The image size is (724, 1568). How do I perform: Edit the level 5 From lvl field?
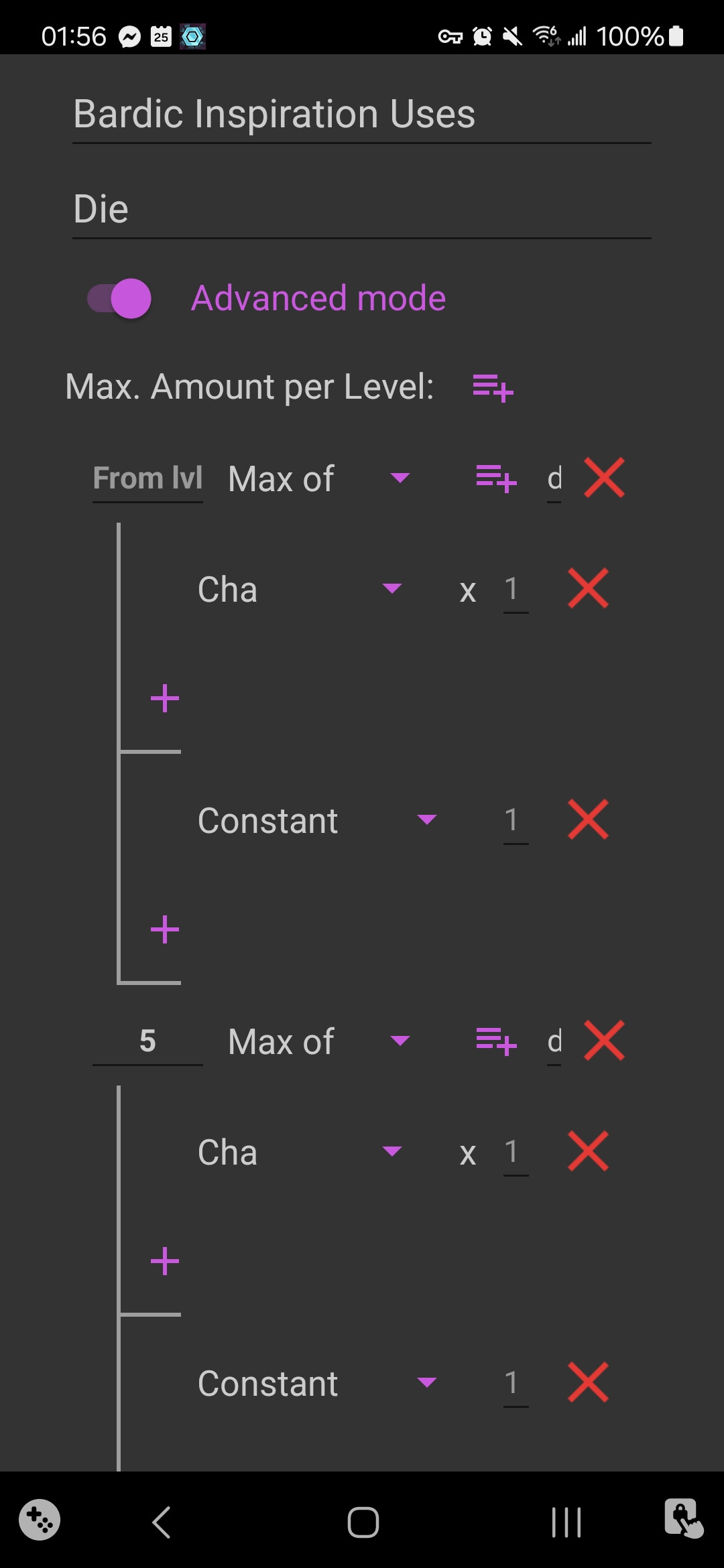147,1041
